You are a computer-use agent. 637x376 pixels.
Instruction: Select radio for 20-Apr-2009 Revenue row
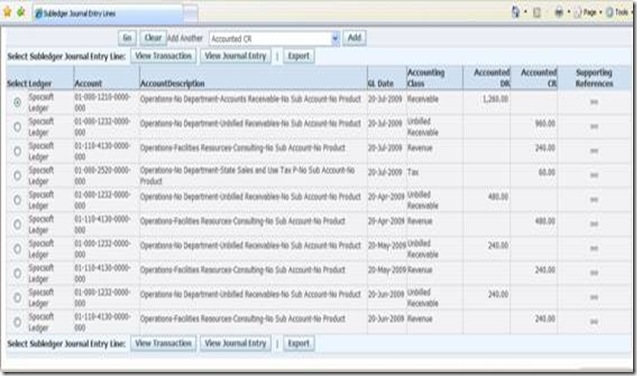pyautogui.click(x=17, y=224)
